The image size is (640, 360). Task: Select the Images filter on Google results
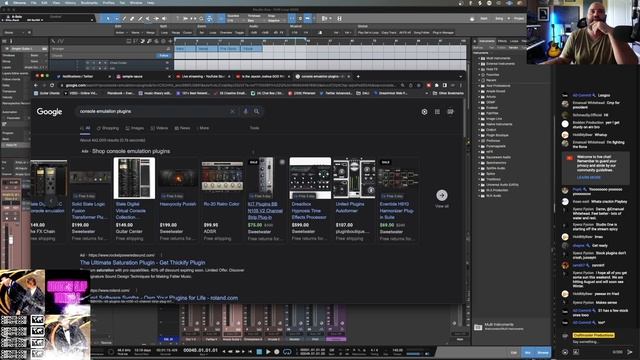coord(135,128)
